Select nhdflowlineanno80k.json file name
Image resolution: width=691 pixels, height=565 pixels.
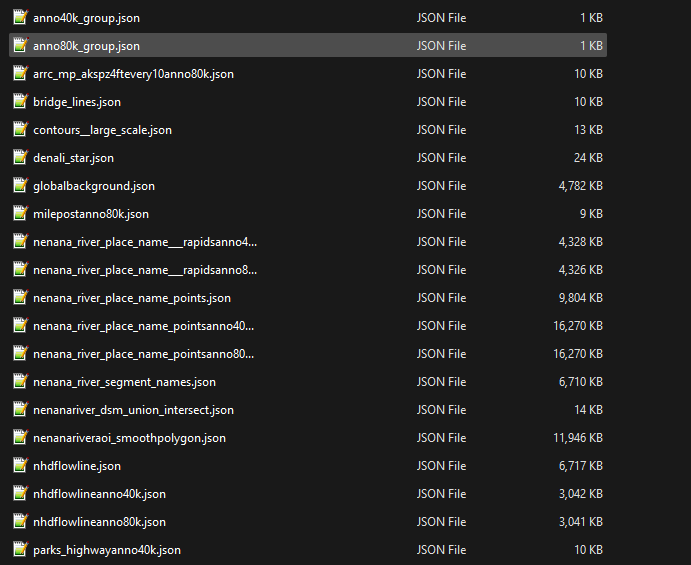click(x=99, y=522)
